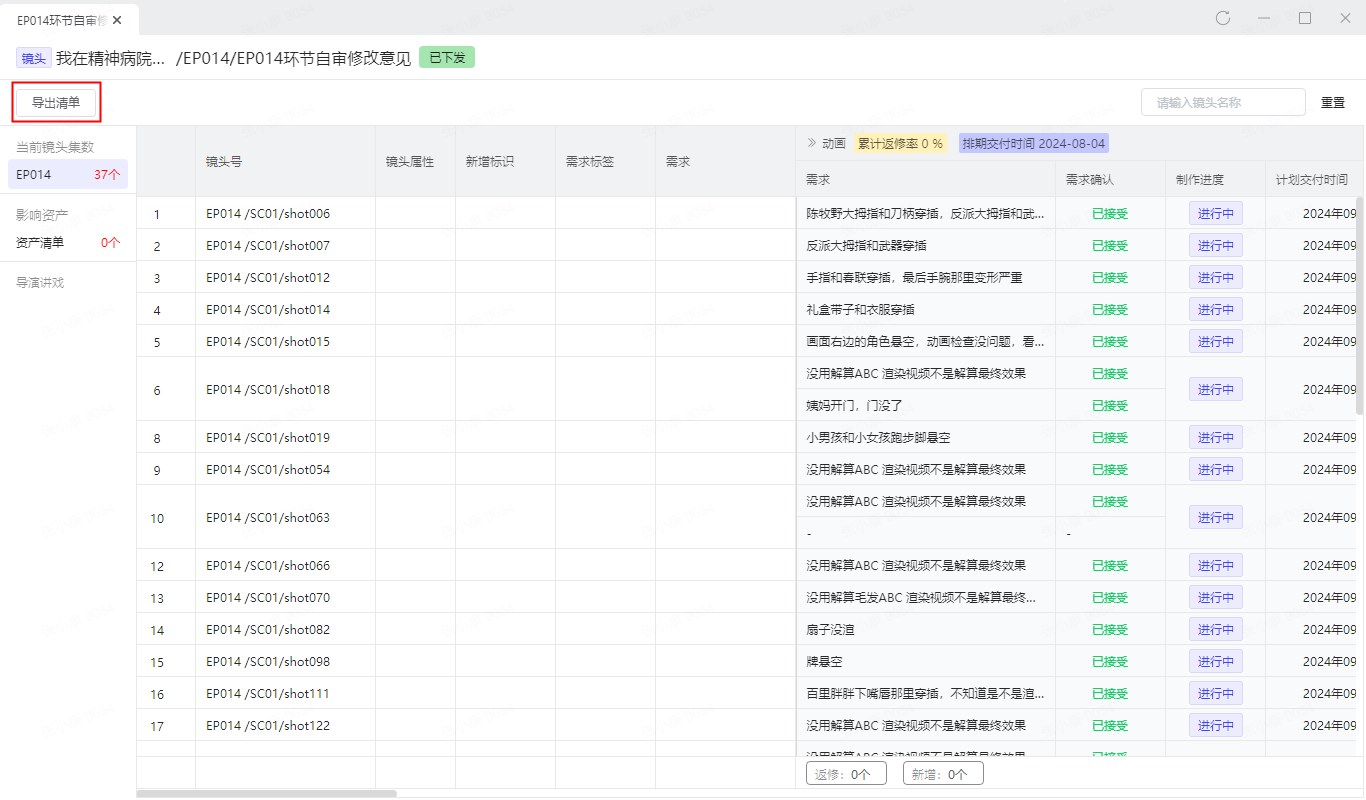Expand the 动画 column group chevron
This screenshot has width=1366, height=800.
coord(811,143)
